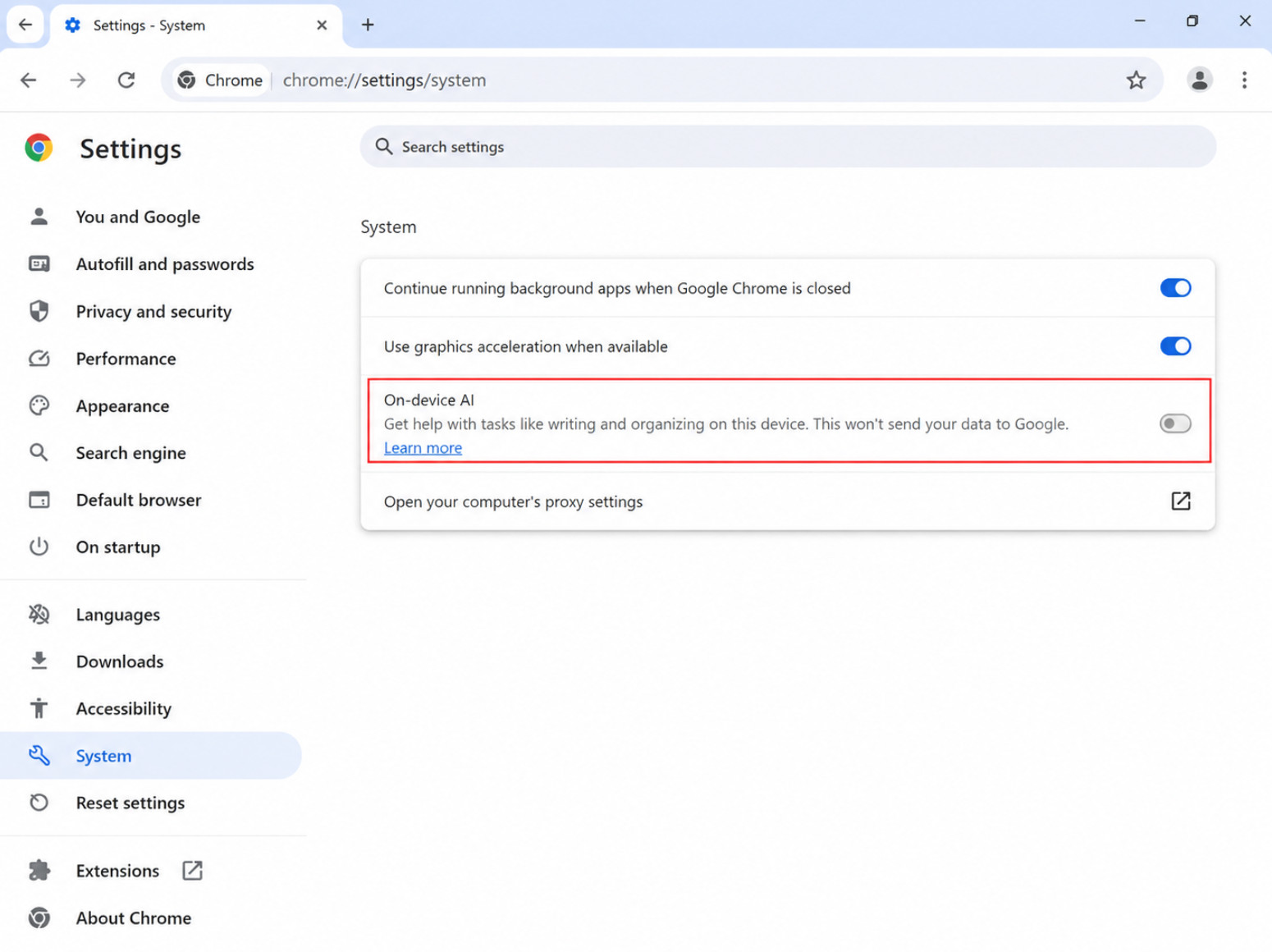Select Accessibility label in sidebar
This screenshot has height=952, width=1272.
[x=124, y=708]
